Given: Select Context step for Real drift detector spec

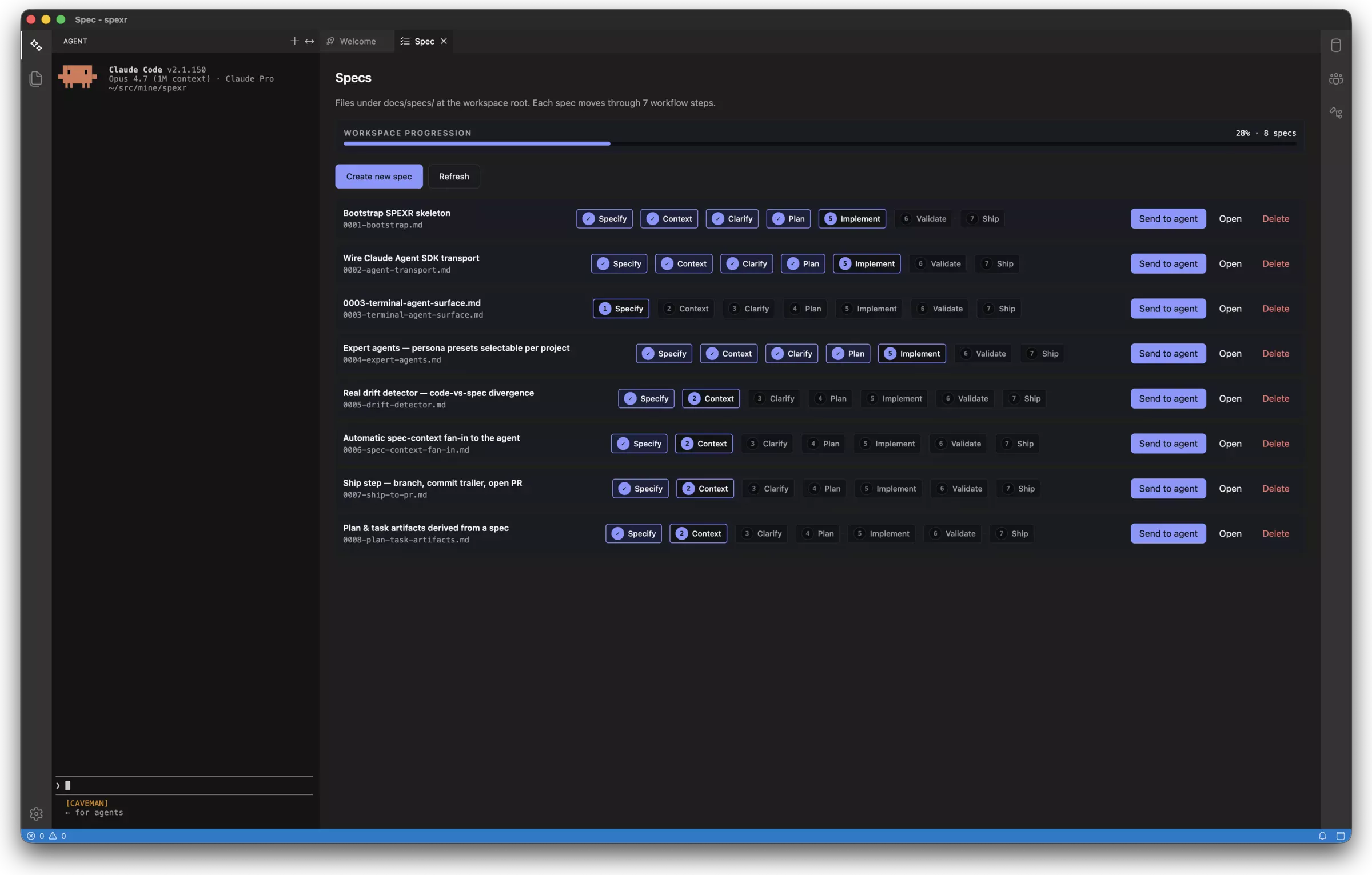Looking at the screenshot, I should tap(711, 399).
